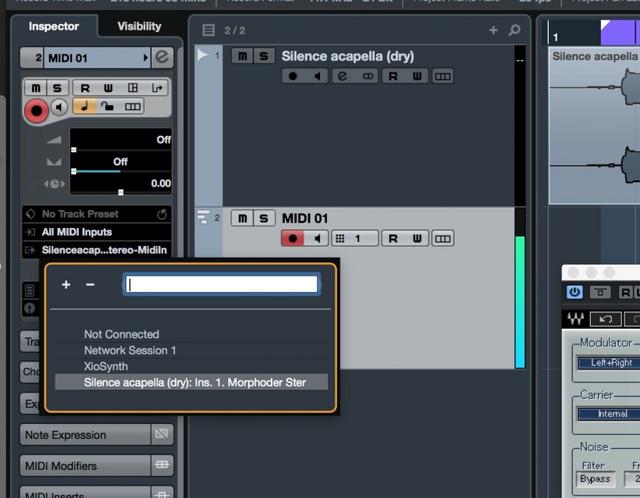Mute MIDI 01 in the Inspector

36,88
